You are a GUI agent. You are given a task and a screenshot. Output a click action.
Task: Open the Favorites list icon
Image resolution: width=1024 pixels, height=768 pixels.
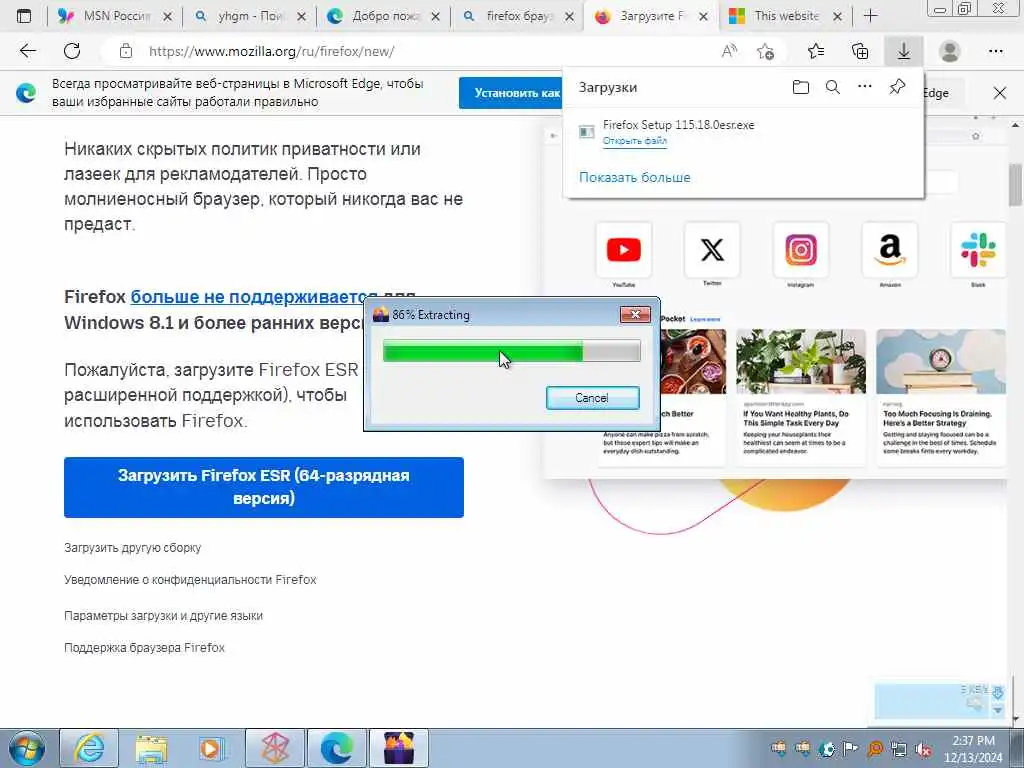(x=816, y=51)
